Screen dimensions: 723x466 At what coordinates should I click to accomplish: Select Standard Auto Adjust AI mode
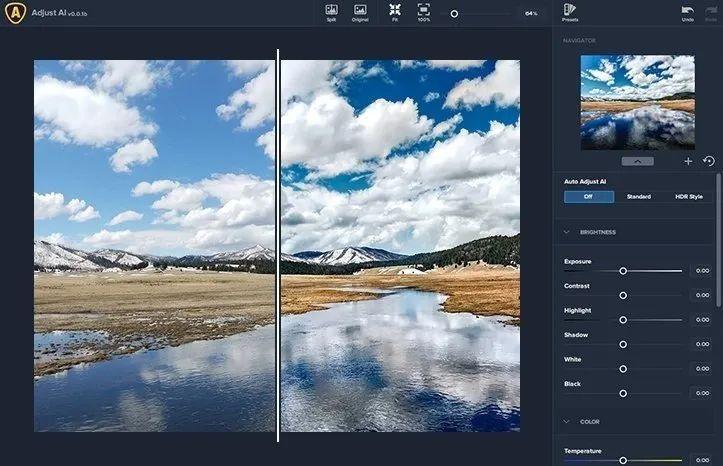(639, 197)
